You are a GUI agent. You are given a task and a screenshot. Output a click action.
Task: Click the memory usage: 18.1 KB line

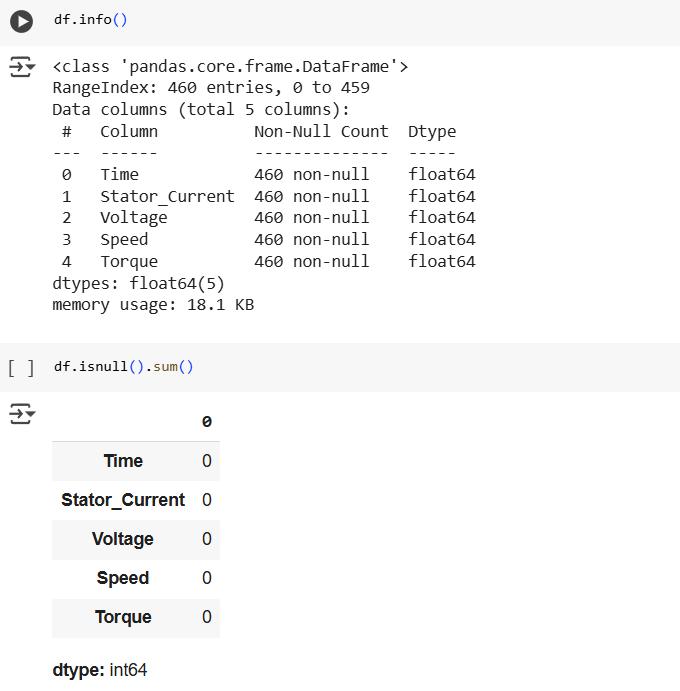pos(153,305)
